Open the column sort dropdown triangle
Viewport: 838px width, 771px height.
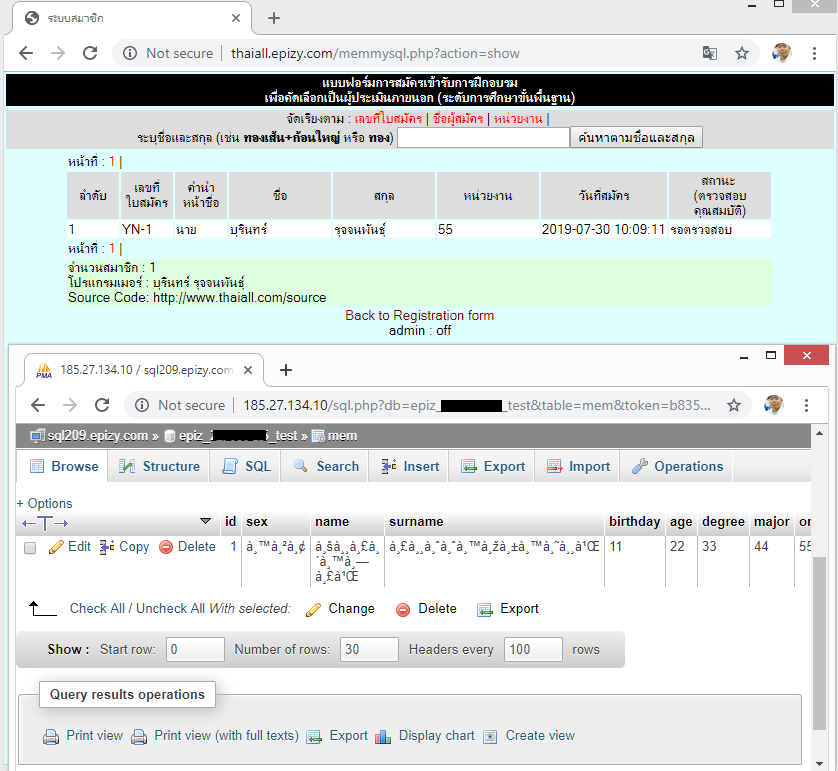pos(206,522)
